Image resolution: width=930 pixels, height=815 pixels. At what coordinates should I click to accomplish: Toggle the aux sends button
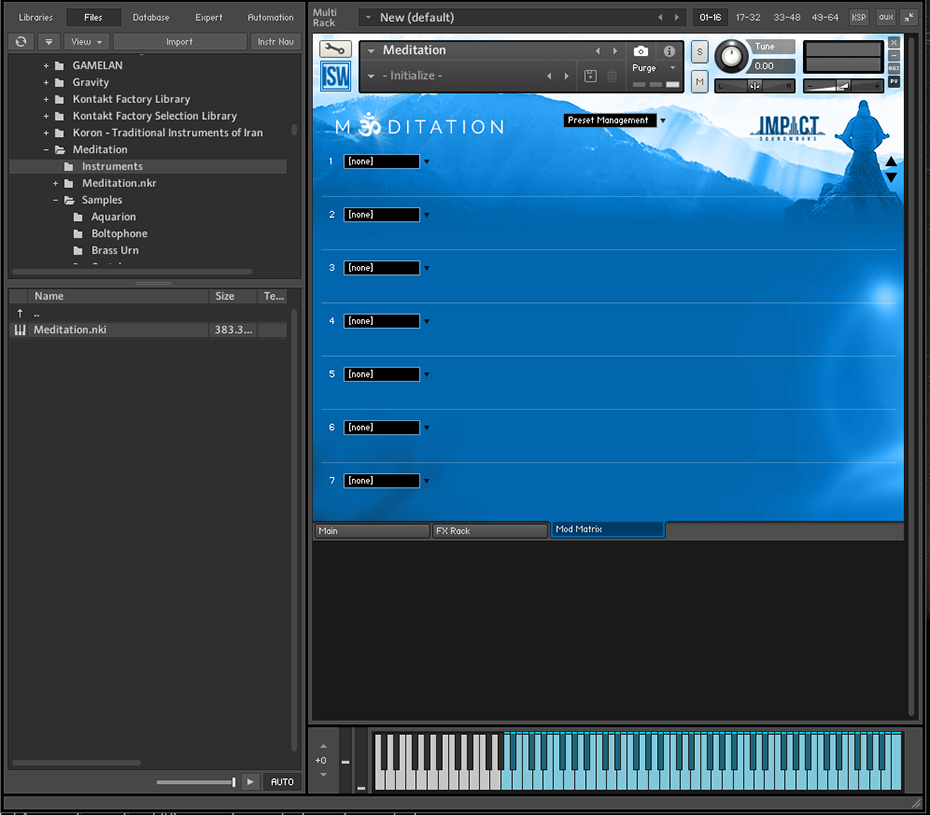coord(886,17)
